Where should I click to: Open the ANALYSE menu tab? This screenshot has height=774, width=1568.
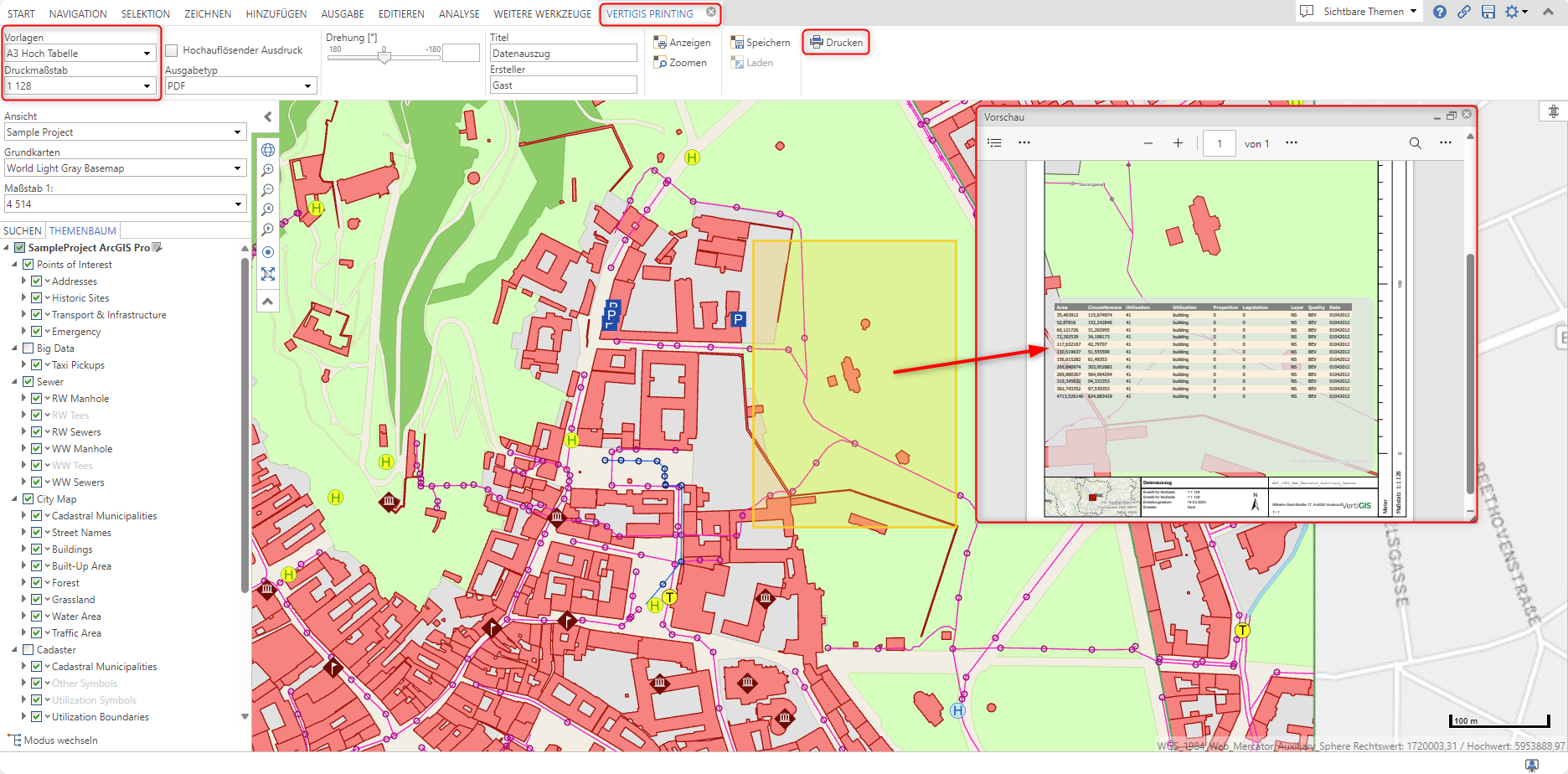(459, 14)
